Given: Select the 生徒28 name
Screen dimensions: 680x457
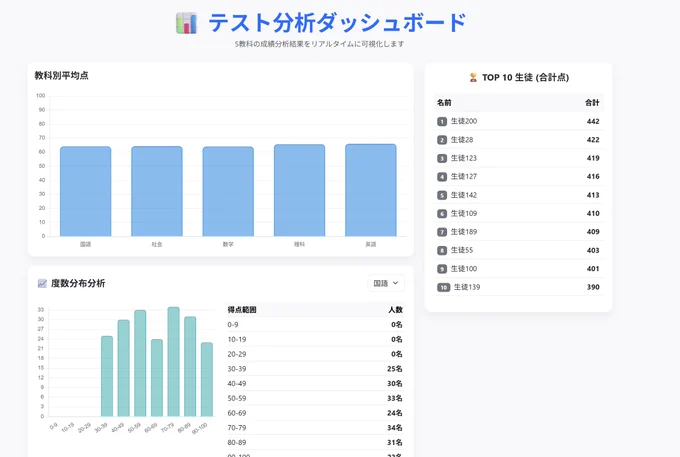Looking at the screenshot, I should (462, 140).
